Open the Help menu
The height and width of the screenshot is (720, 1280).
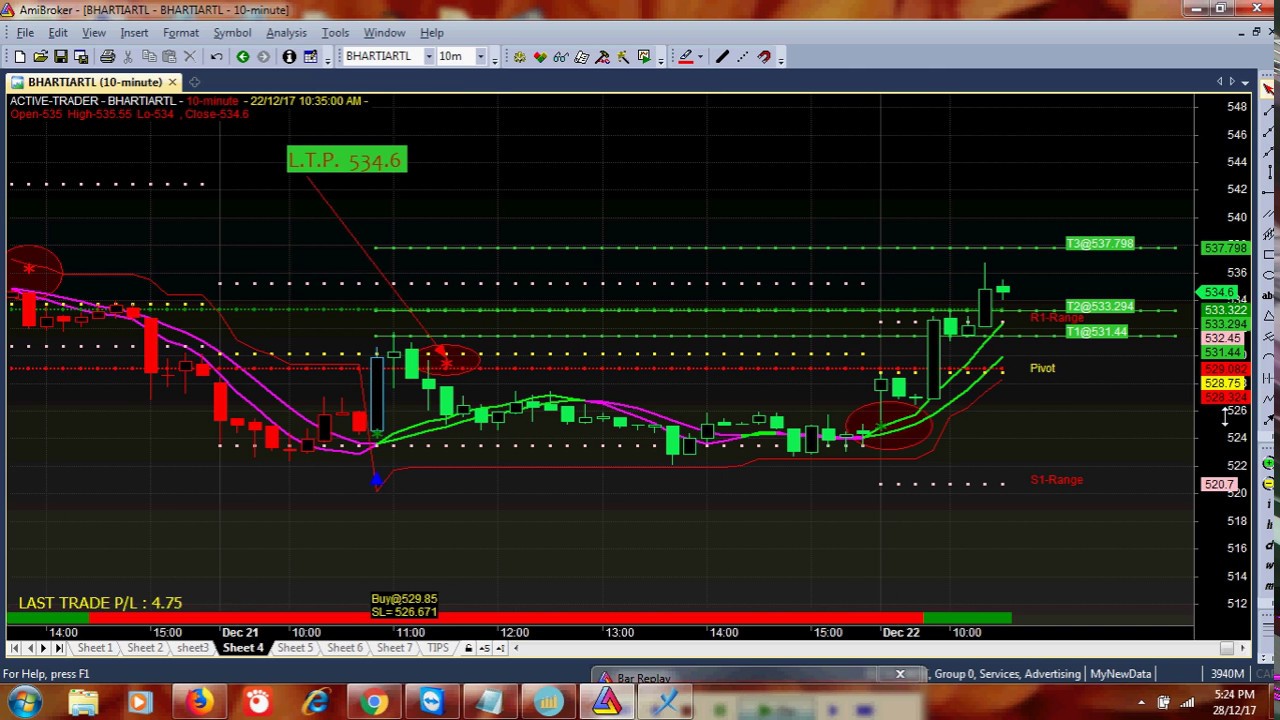432,33
